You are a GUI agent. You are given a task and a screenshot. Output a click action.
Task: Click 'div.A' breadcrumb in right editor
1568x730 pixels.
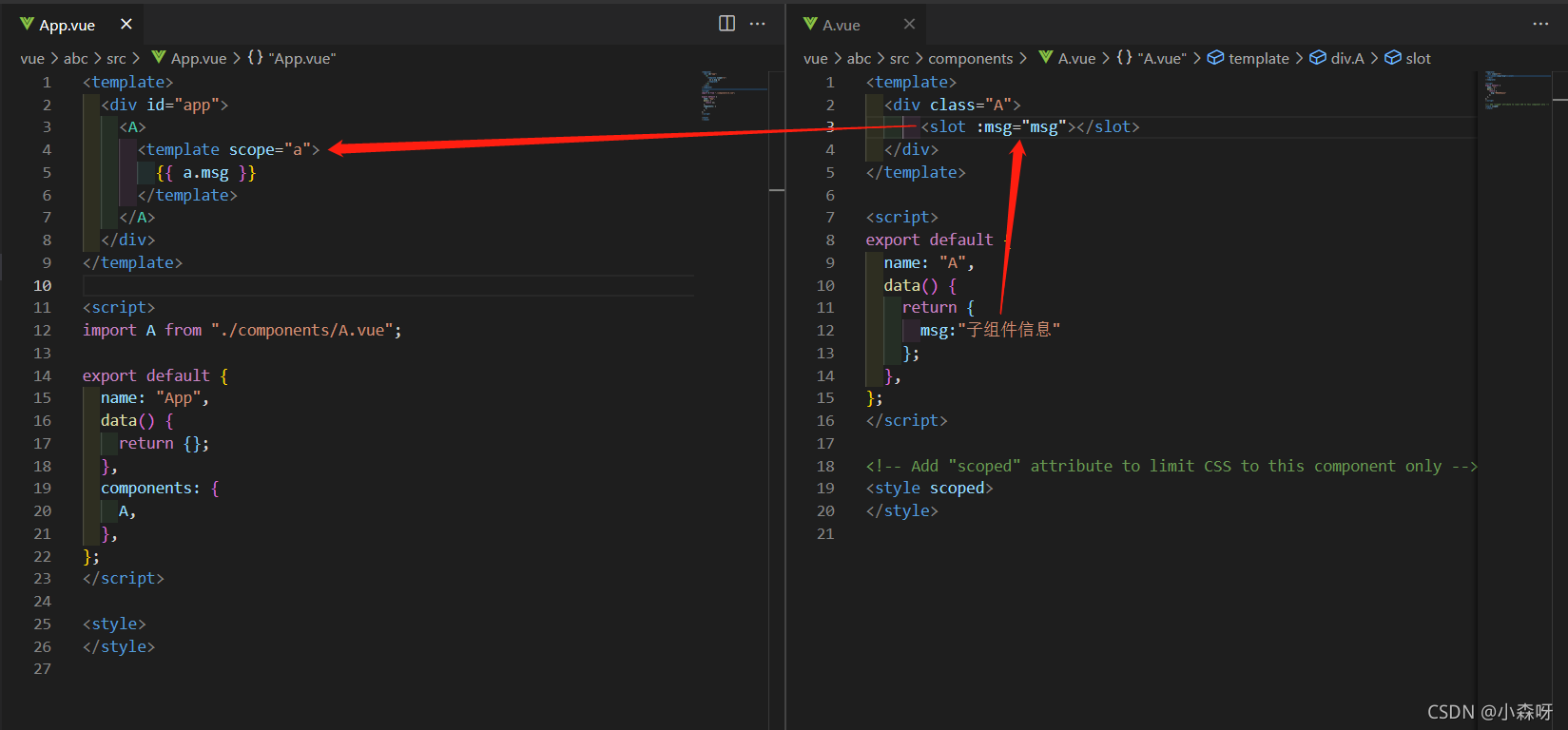tap(1347, 58)
